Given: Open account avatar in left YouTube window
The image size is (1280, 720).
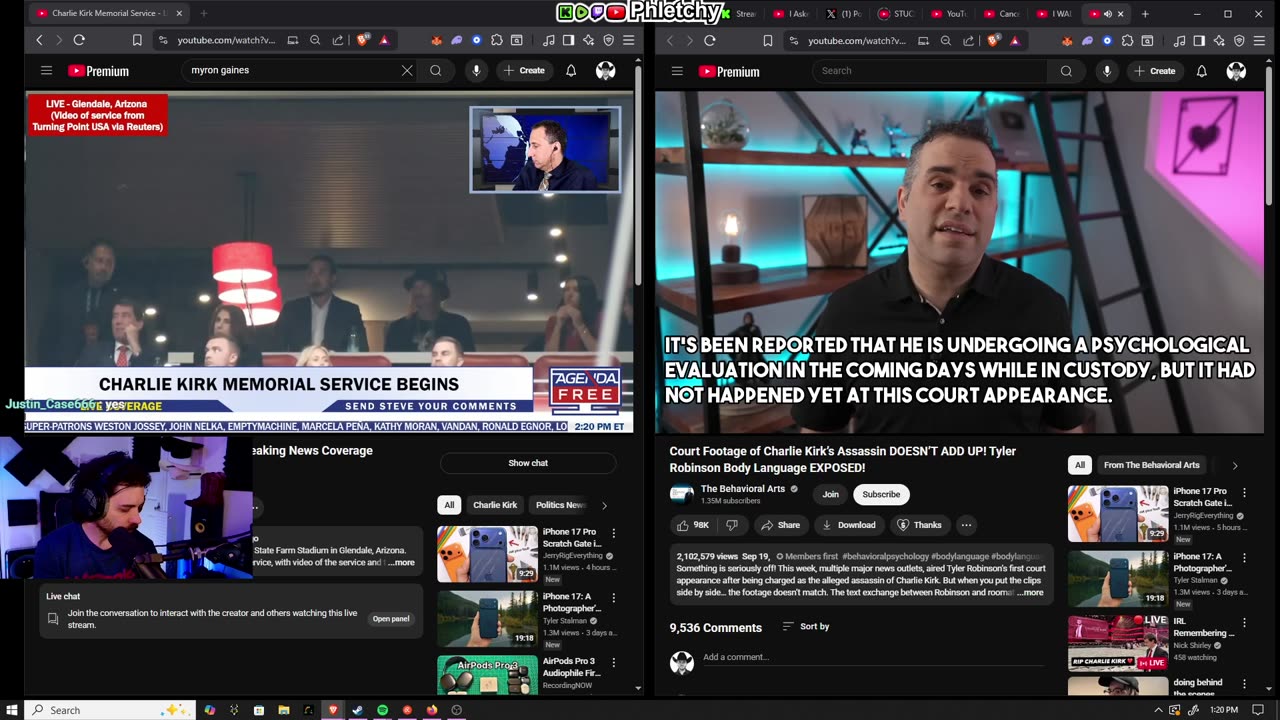Looking at the screenshot, I should (x=605, y=70).
